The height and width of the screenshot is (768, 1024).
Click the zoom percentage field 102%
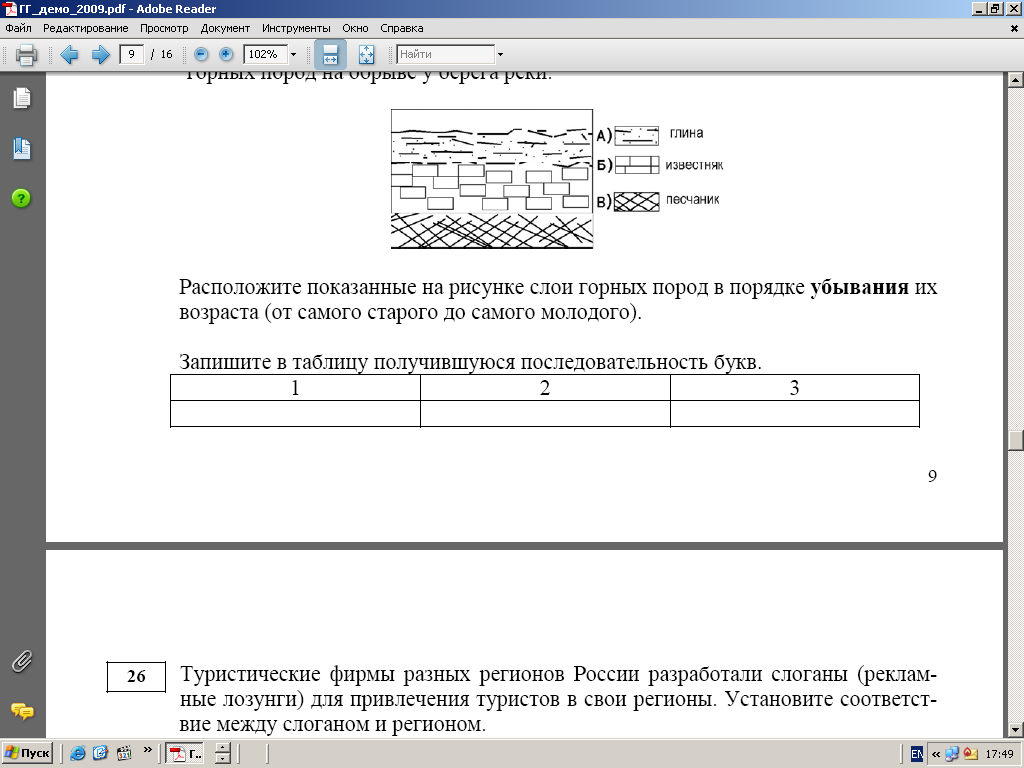264,54
